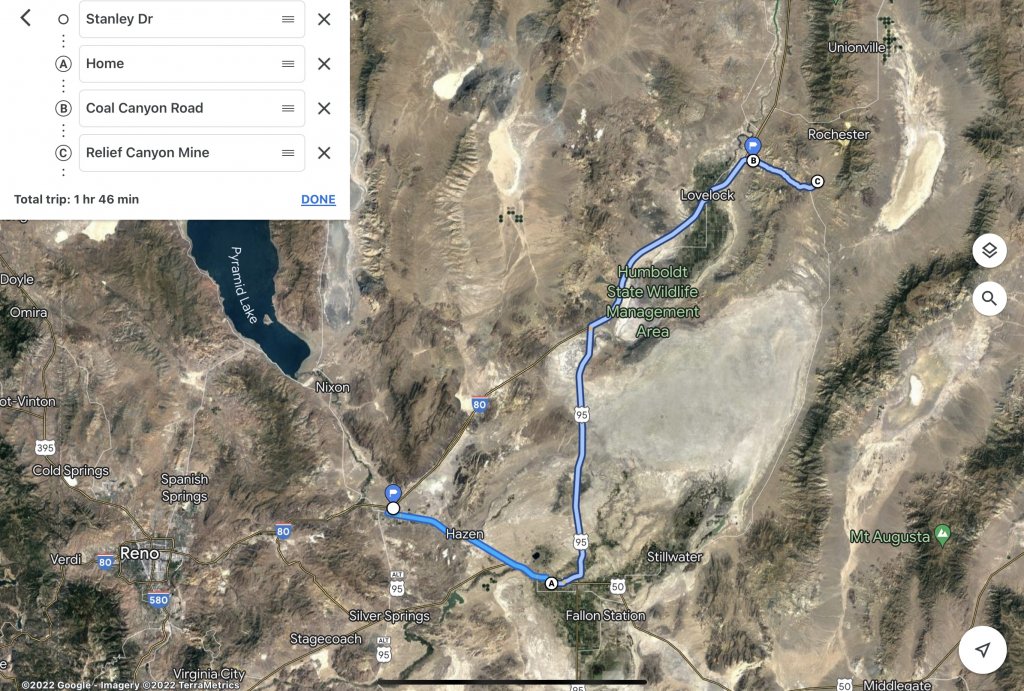Edit the Stanley Dr starting point field
1024x691 pixels.
(192, 20)
